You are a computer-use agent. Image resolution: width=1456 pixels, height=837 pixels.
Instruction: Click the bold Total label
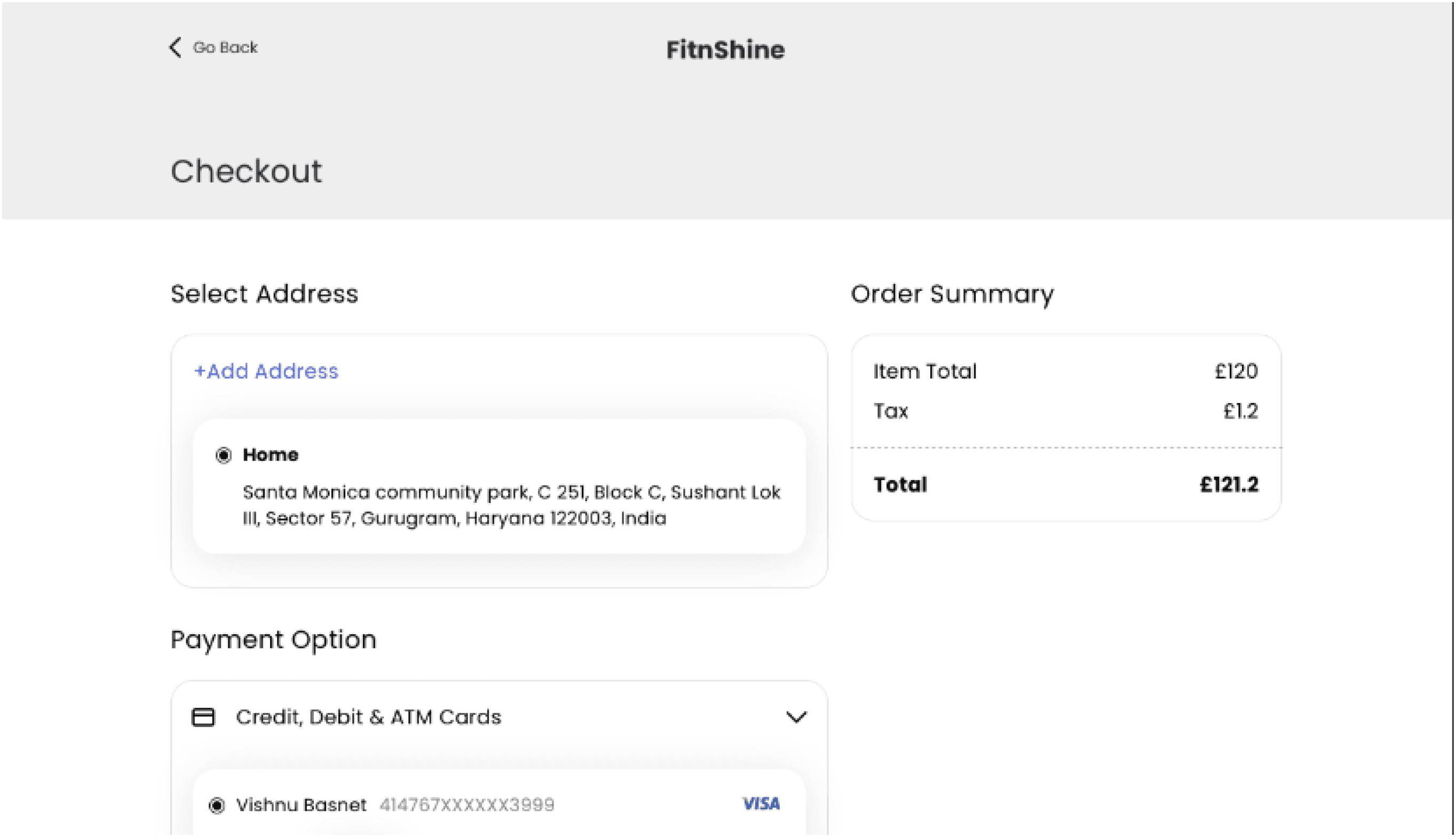(x=900, y=485)
